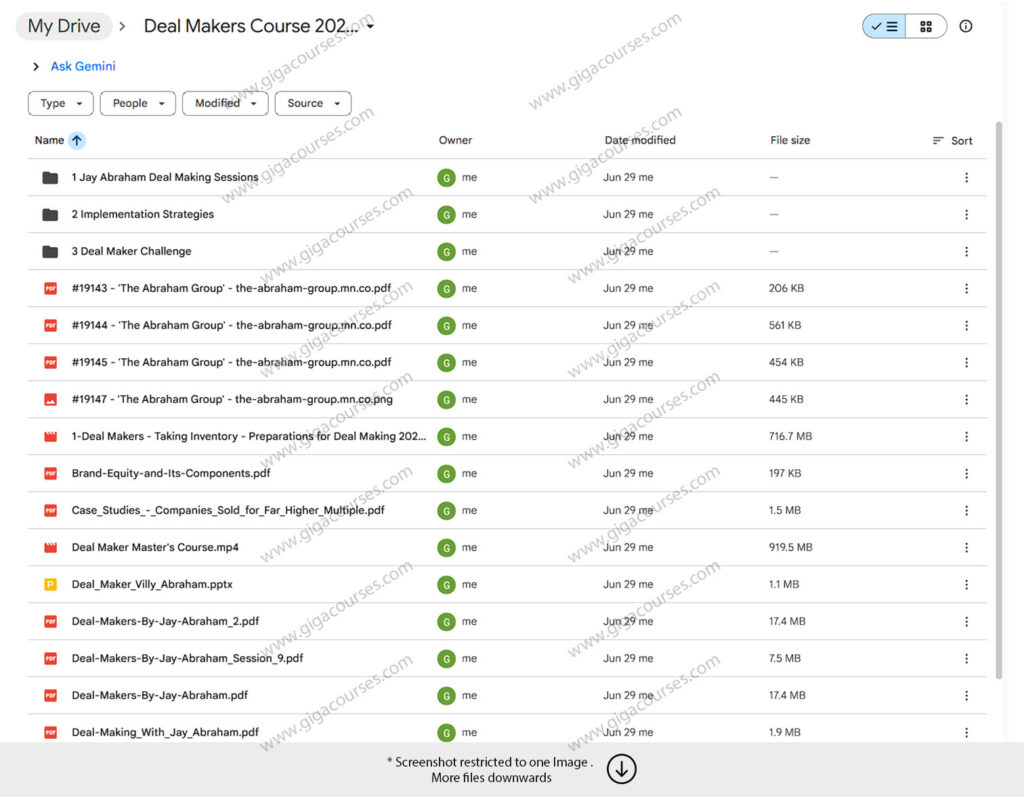This screenshot has width=1024, height=797.
Task: Open more actions for Case_Studies PDF
Action: point(967,511)
